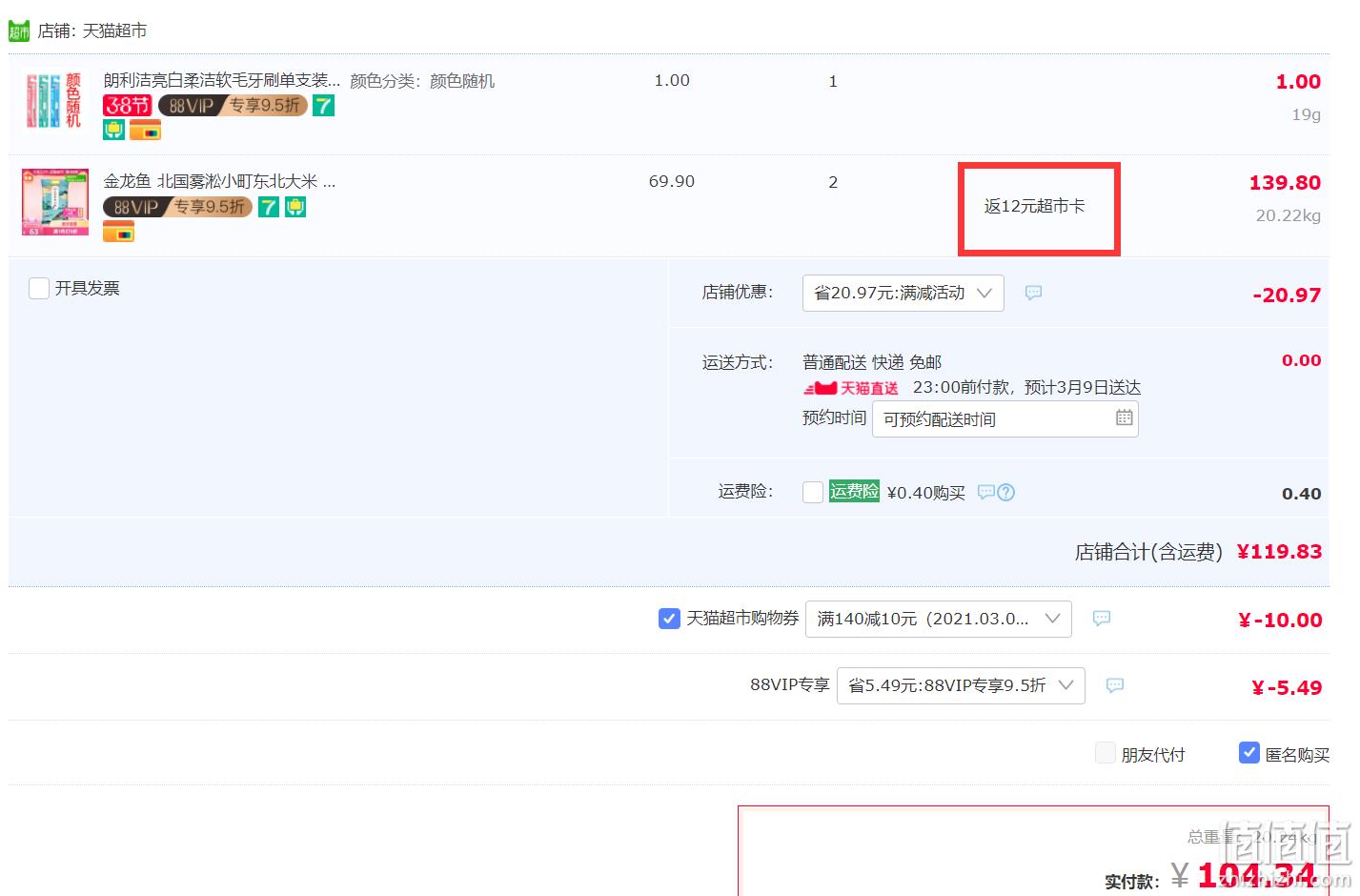Click the green 7-day return icon on toothbrush row
Viewport: 1360px width, 896px height.
pos(324,105)
